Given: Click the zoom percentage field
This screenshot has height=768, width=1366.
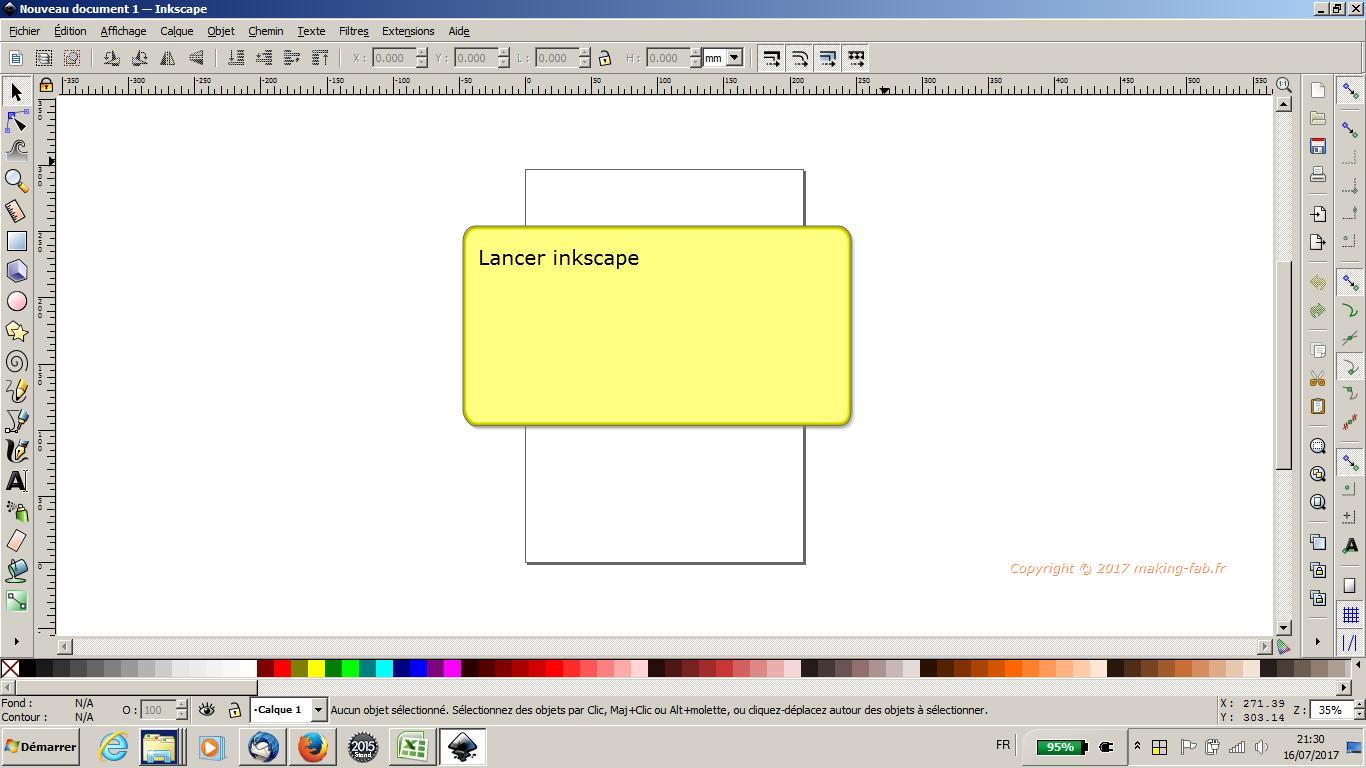Looking at the screenshot, I should click(x=1330, y=710).
